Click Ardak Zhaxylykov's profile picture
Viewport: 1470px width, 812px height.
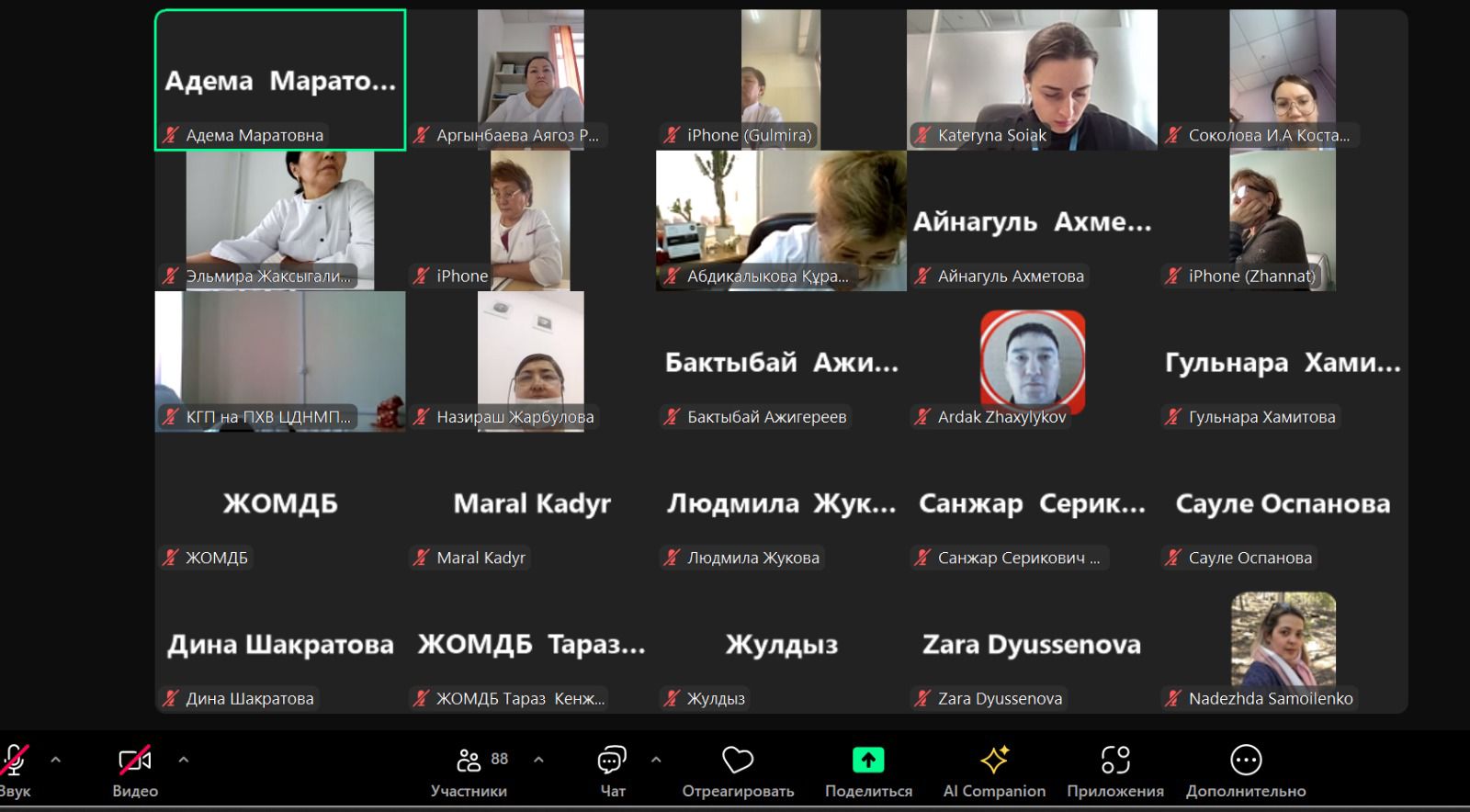point(1032,360)
